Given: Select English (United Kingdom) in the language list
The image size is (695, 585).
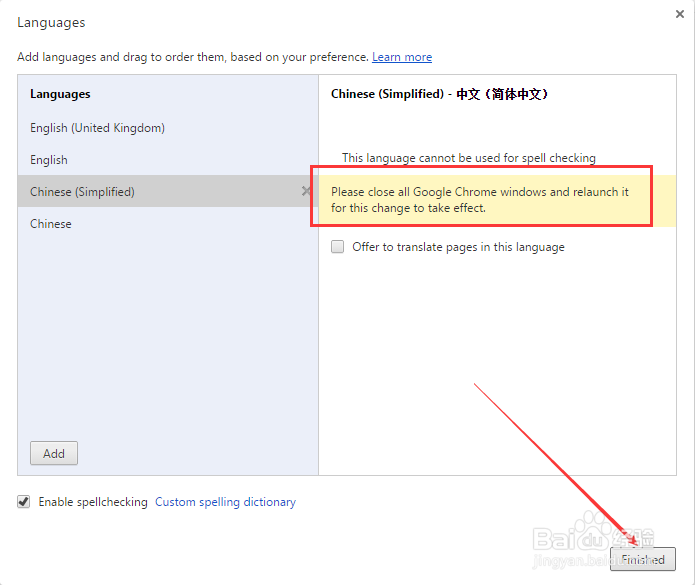Looking at the screenshot, I should (168, 128).
